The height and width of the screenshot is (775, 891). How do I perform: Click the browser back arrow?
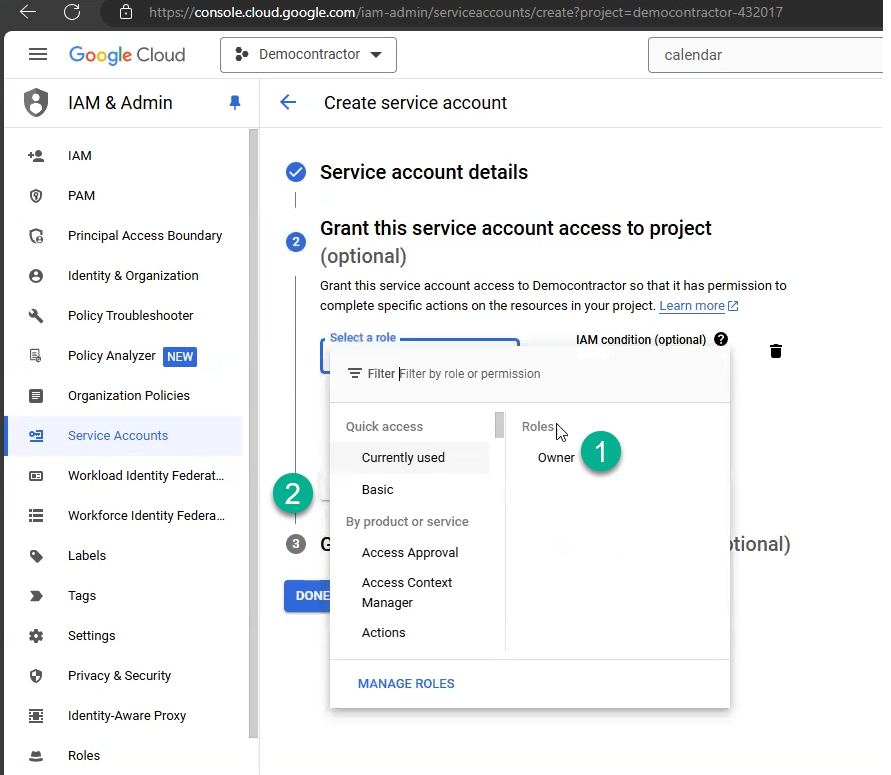[x=27, y=12]
